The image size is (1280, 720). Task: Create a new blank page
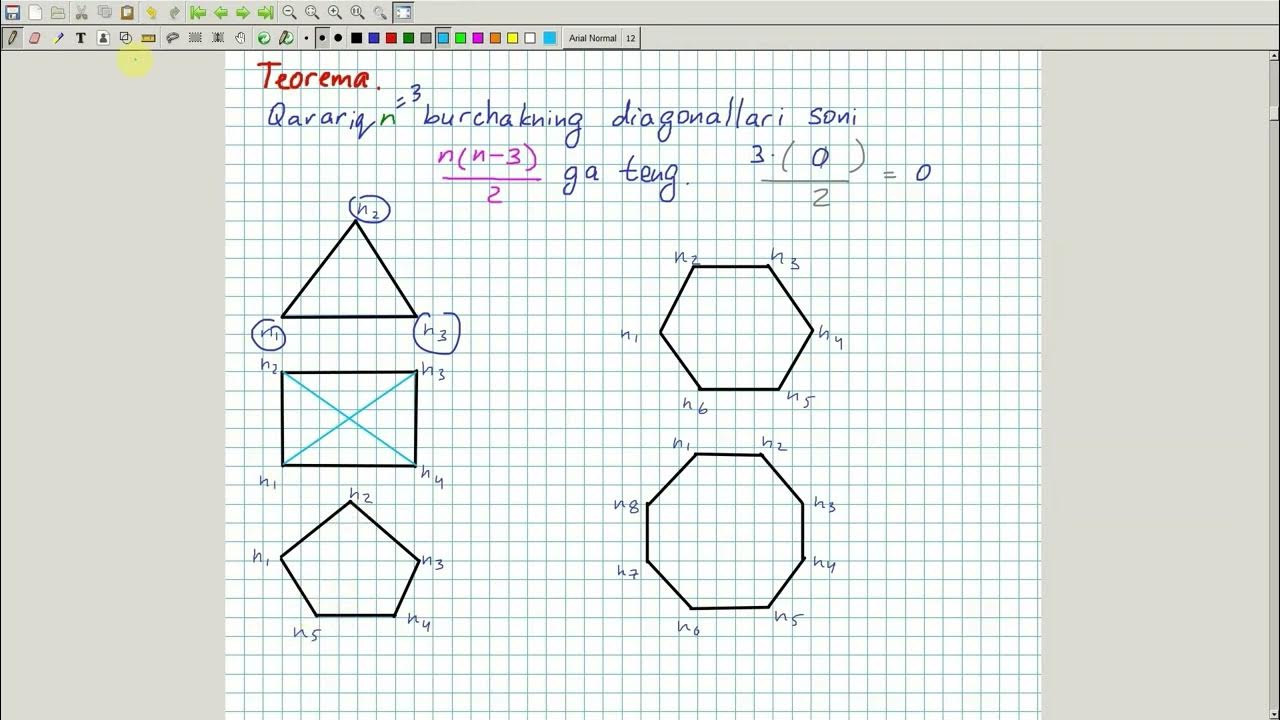coord(35,12)
